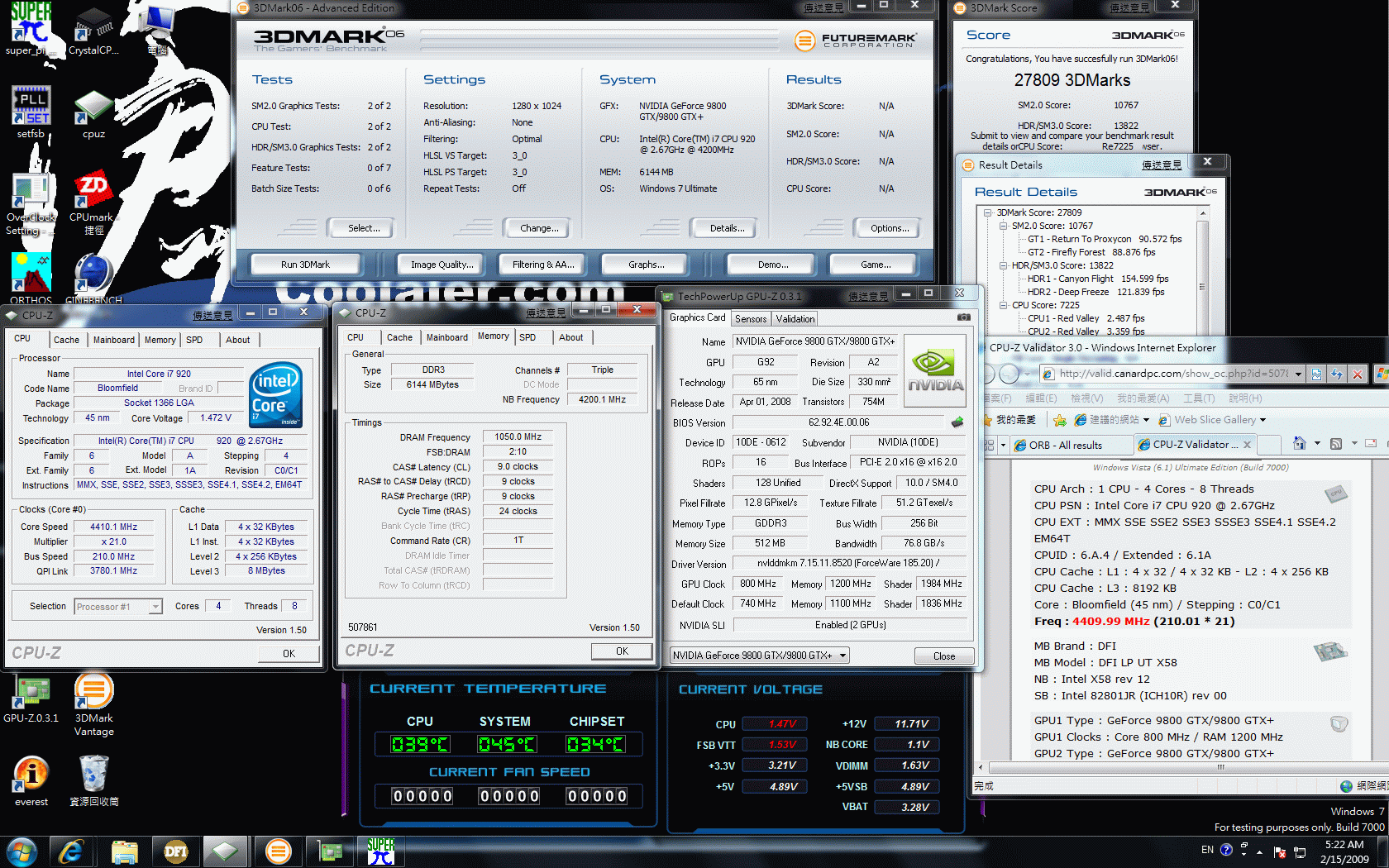The width and height of the screenshot is (1389, 868).
Task: Launch the setfsb desktop icon
Action: pyautogui.click(x=31, y=112)
